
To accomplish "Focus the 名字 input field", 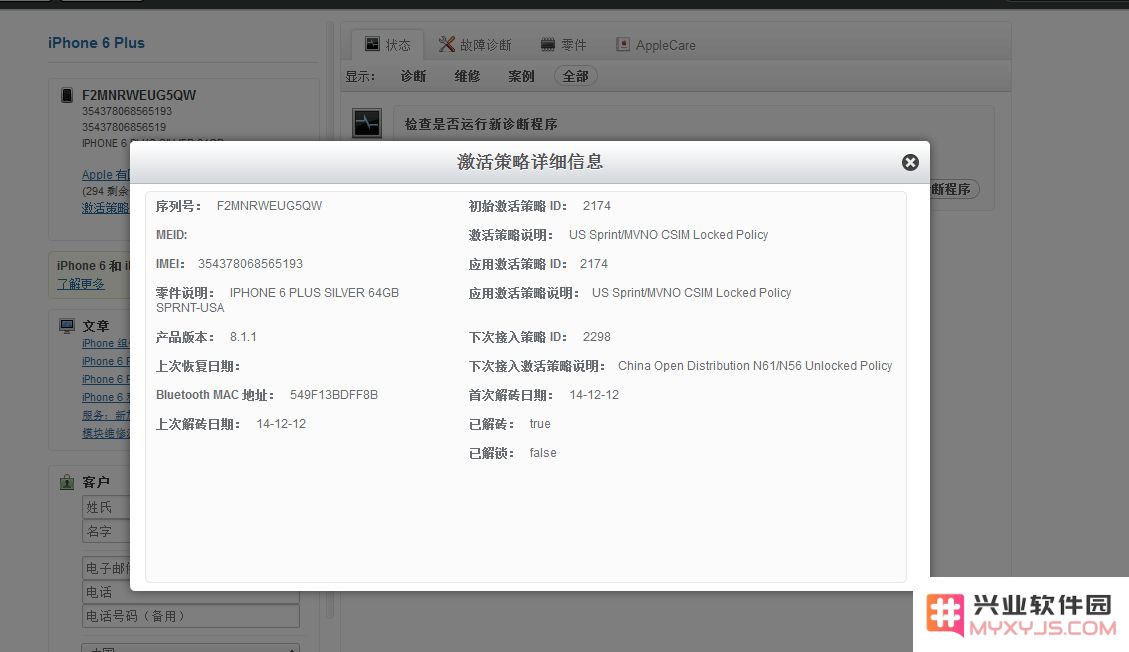I will pyautogui.click(x=106, y=531).
